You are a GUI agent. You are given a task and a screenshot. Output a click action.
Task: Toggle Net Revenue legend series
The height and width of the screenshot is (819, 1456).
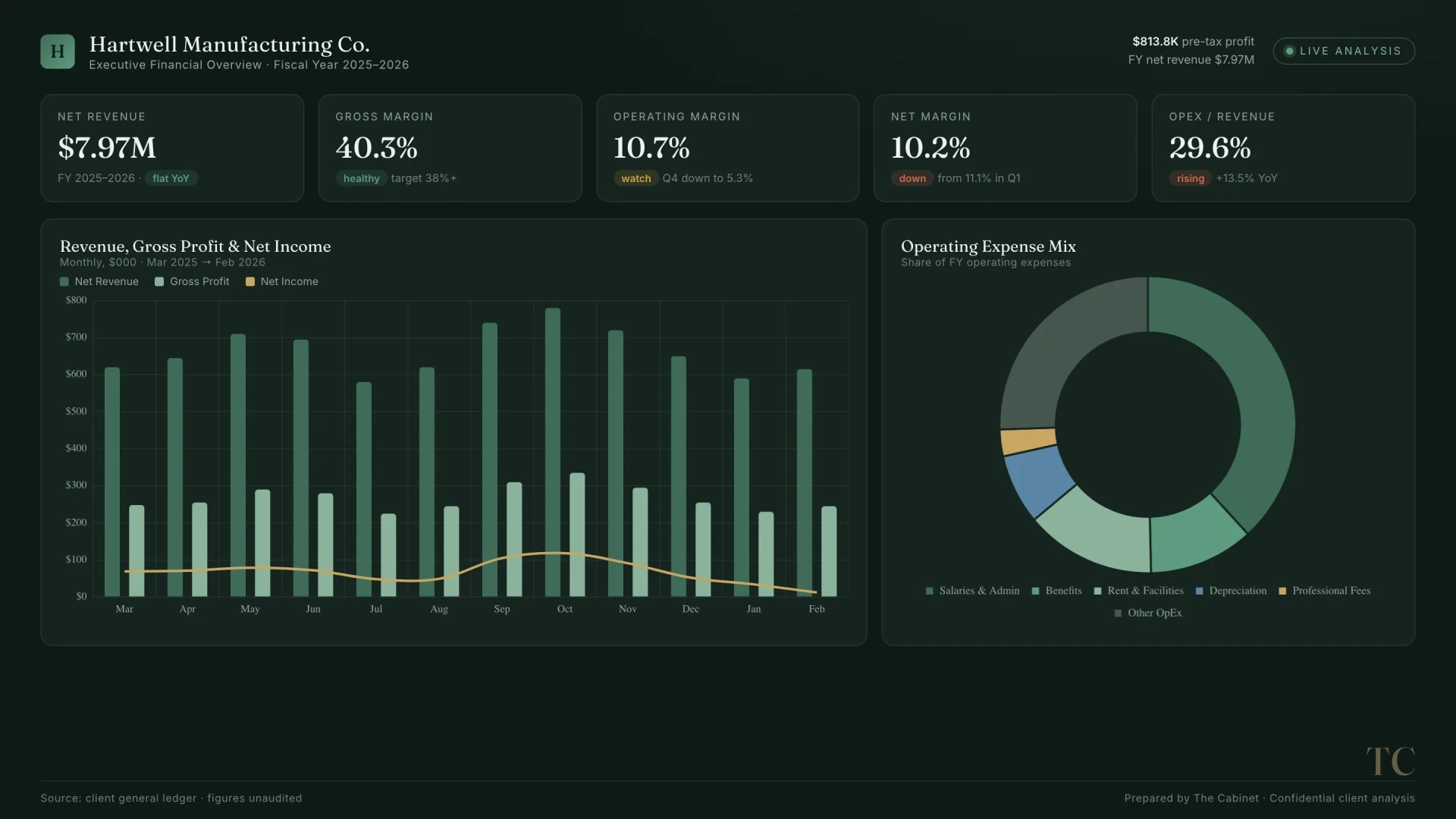(99, 281)
